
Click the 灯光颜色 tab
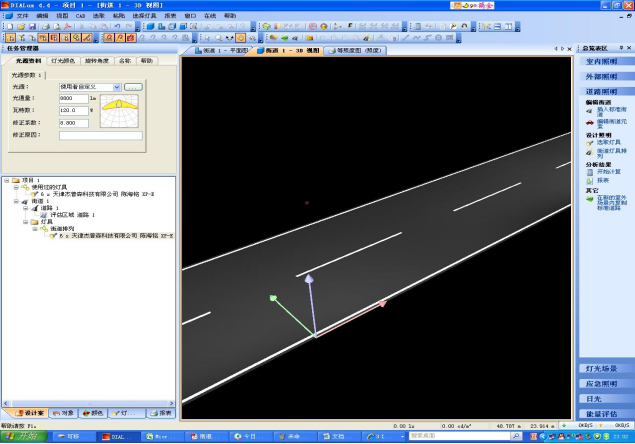point(64,61)
